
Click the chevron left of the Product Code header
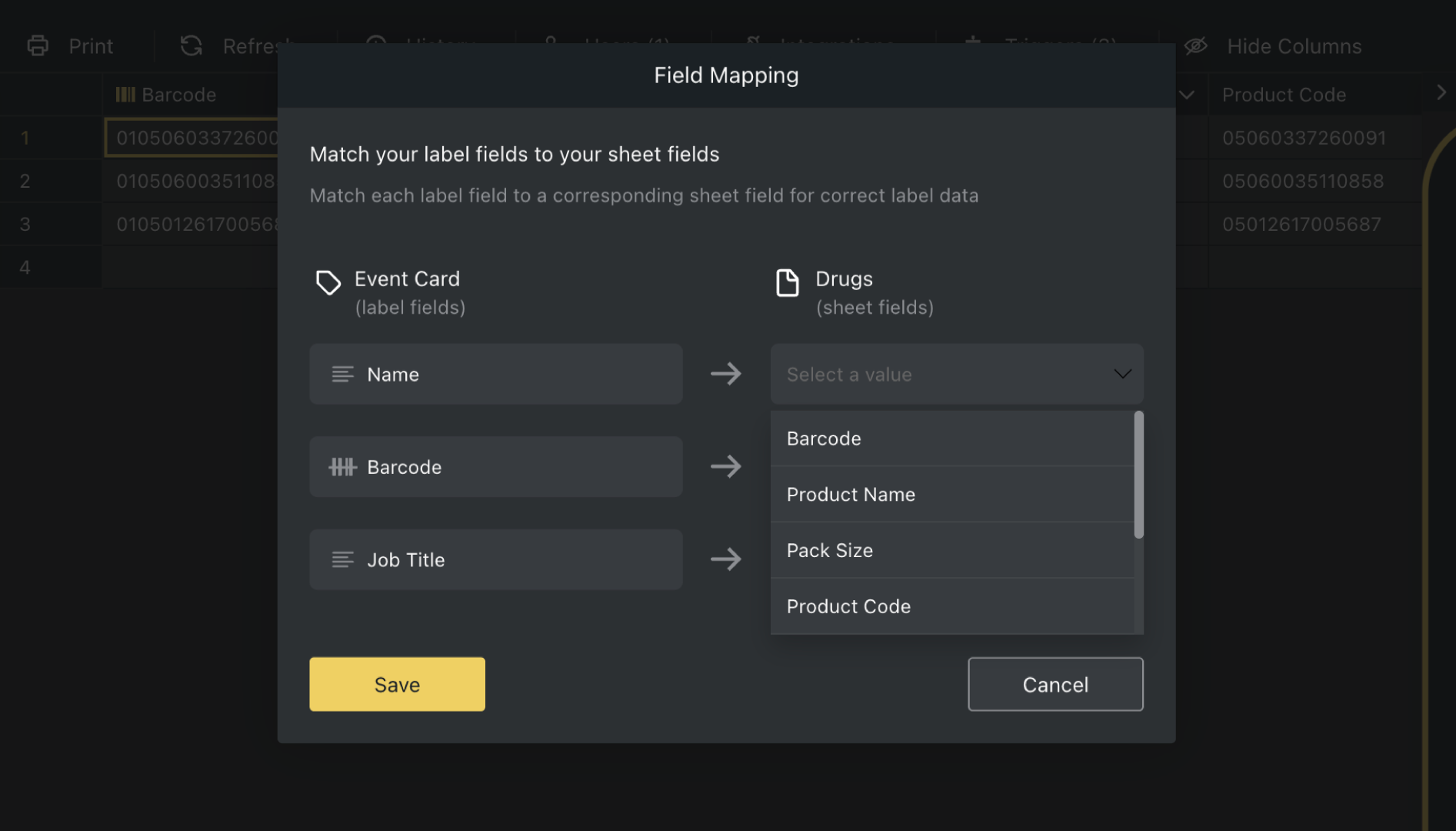point(1187,95)
